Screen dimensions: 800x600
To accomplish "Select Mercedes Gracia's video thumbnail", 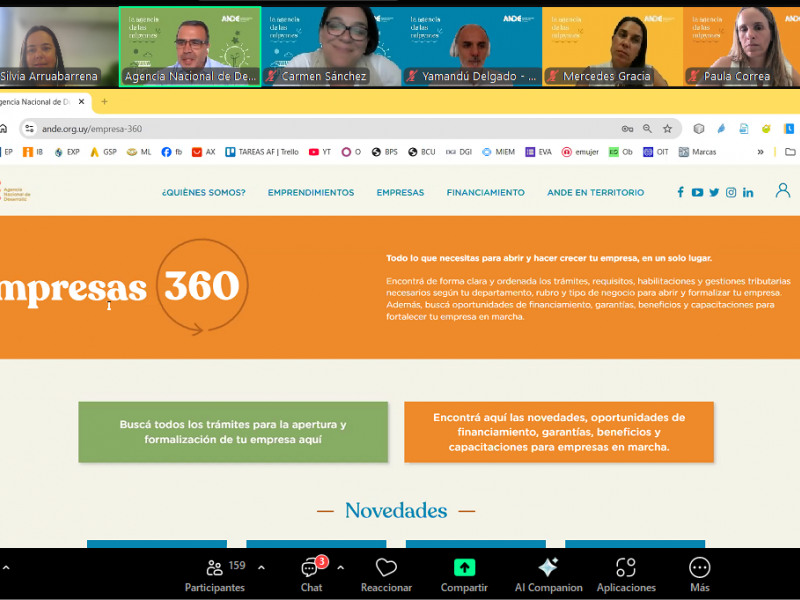I will [613, 47].
